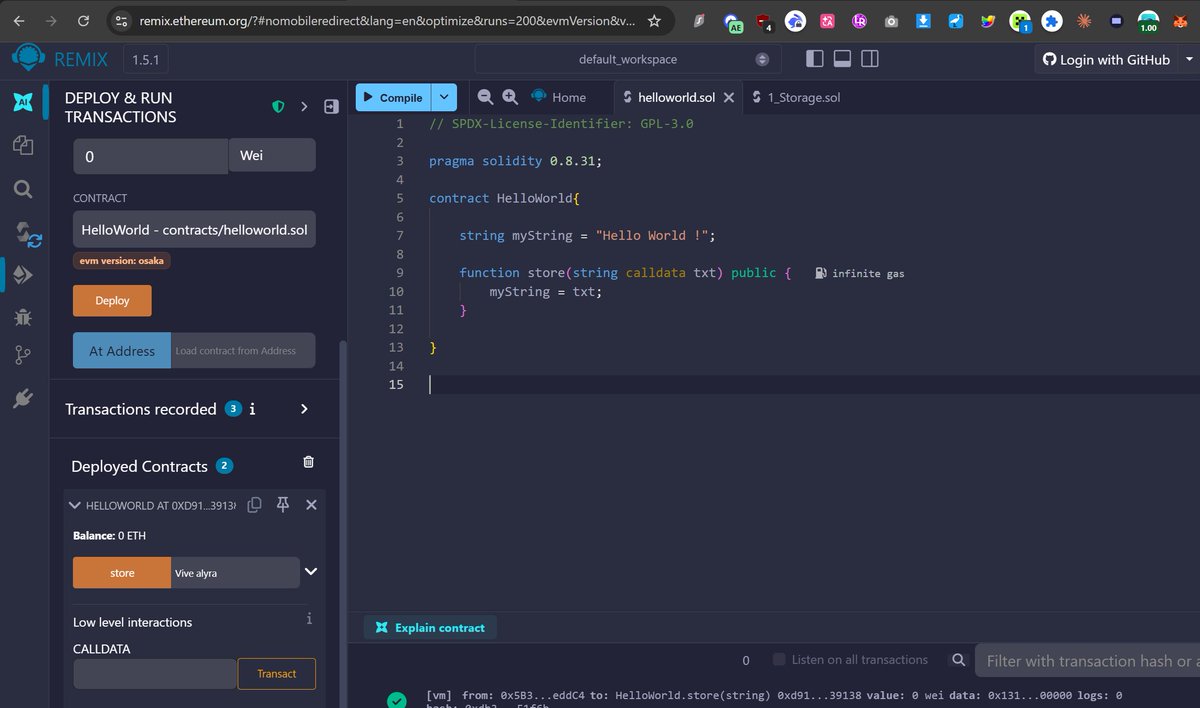Screen dimensions: 1200x708
Task: Open the HelloWorld contract selection dropdown
Action: (194, 229)
